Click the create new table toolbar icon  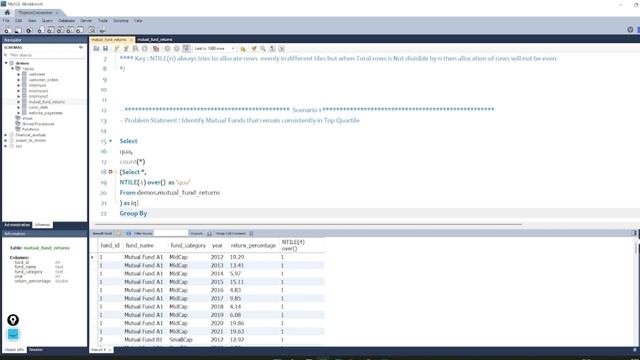[x=50, y=30]
